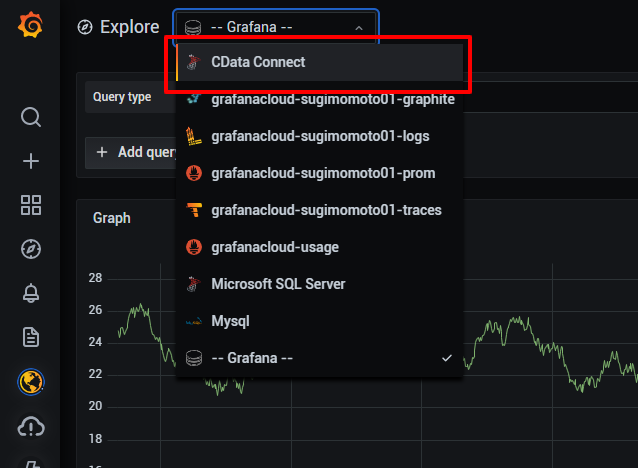This screenshot has width=638, height=468.
Task: Click the database icon in picker field
Action: pyautogui.click(x=193, y=28)
